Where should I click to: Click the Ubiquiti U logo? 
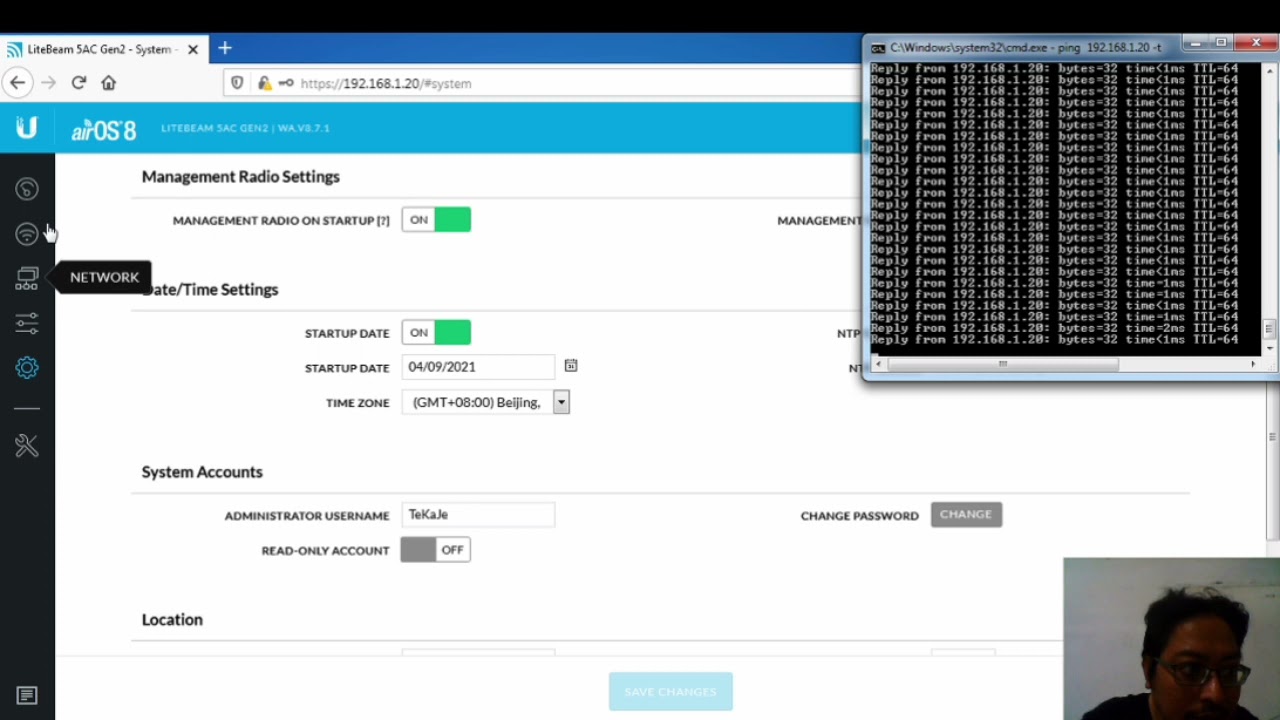tap(27, 128)
